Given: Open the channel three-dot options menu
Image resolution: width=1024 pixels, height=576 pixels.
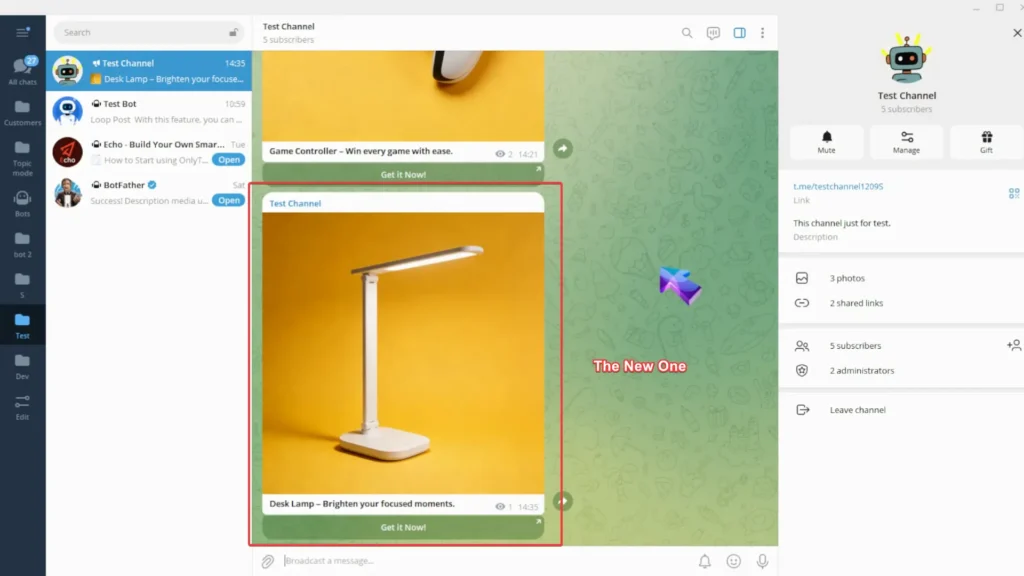Looking at the screenshot, I should pyautogui.click(x=763, y=31).
